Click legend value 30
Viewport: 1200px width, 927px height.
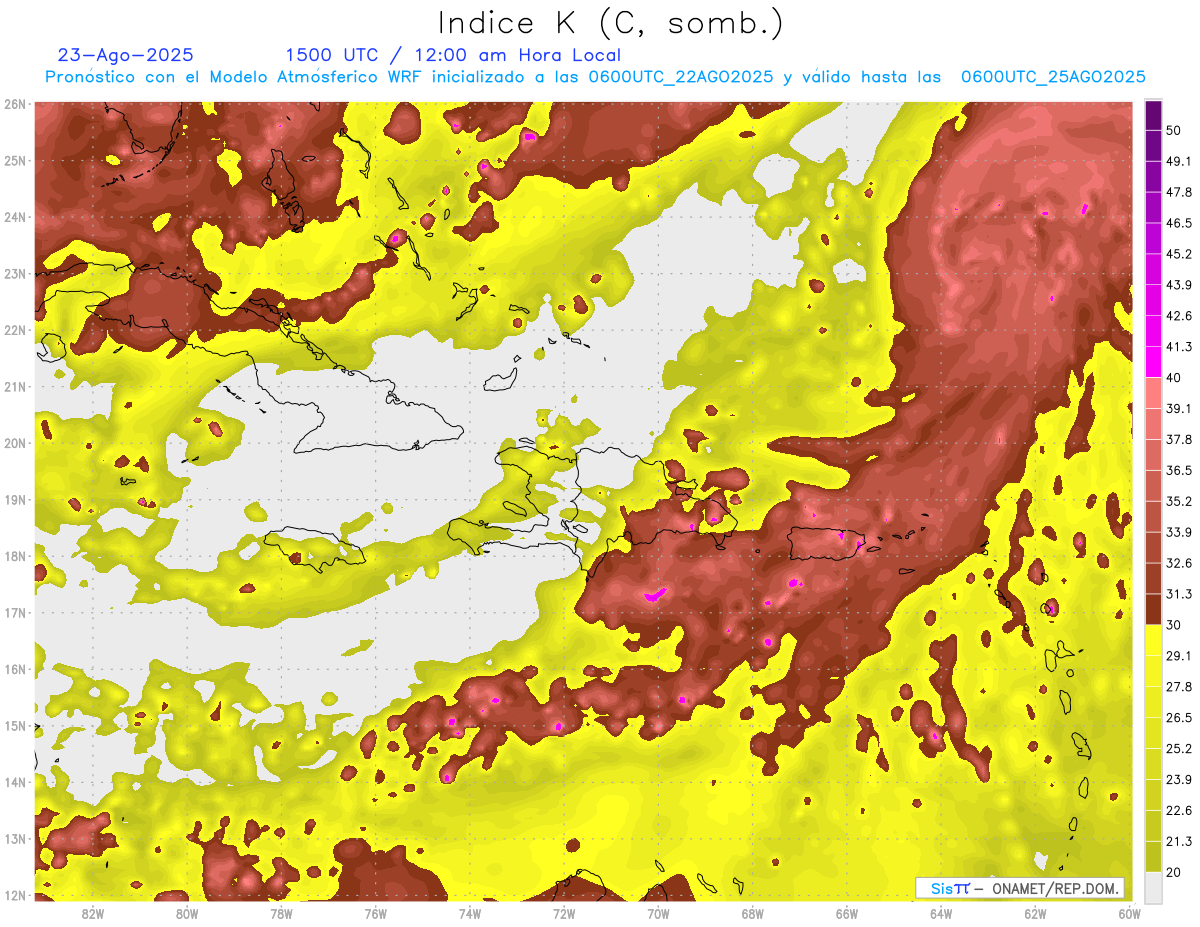1174,625
